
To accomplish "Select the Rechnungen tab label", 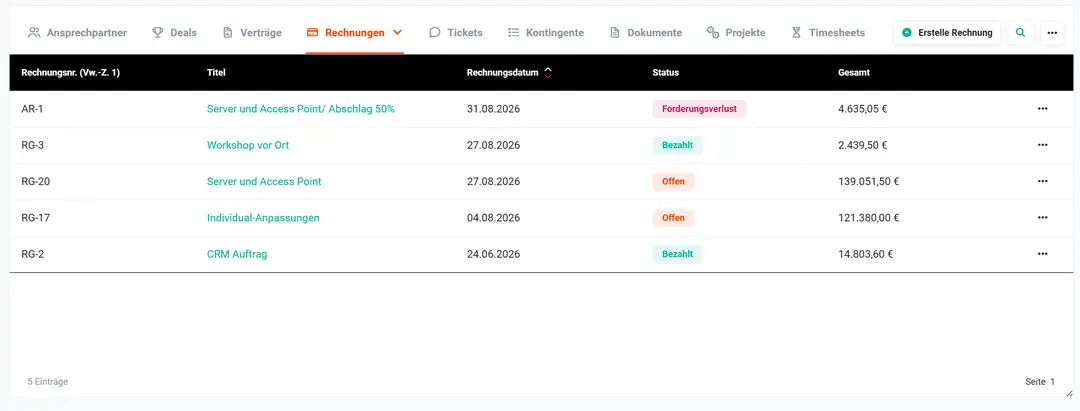I will tap(355, 32).
